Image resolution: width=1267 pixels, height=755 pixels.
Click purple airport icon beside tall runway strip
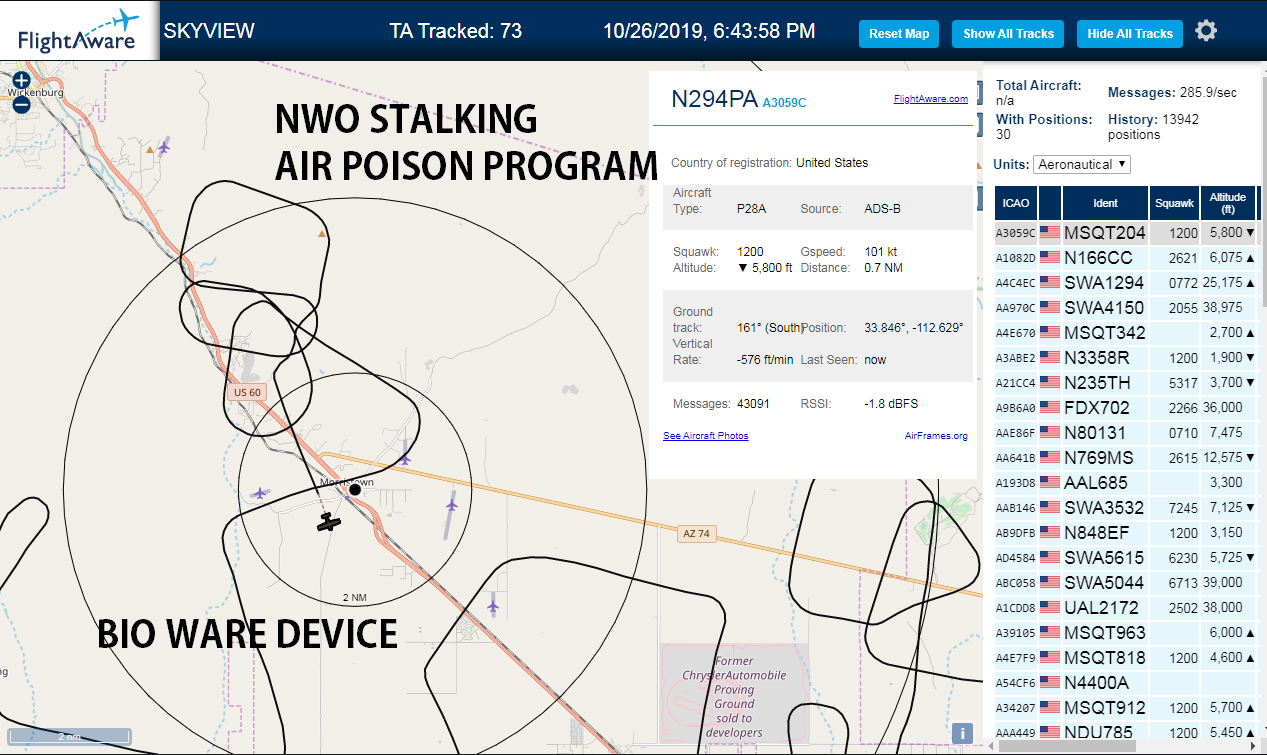pos(451,505)
